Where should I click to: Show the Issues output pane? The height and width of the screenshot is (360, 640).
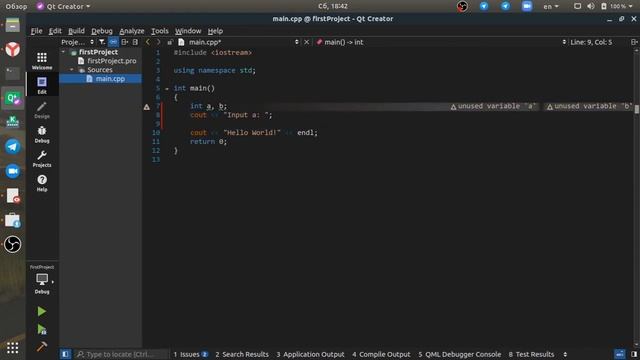190,354
